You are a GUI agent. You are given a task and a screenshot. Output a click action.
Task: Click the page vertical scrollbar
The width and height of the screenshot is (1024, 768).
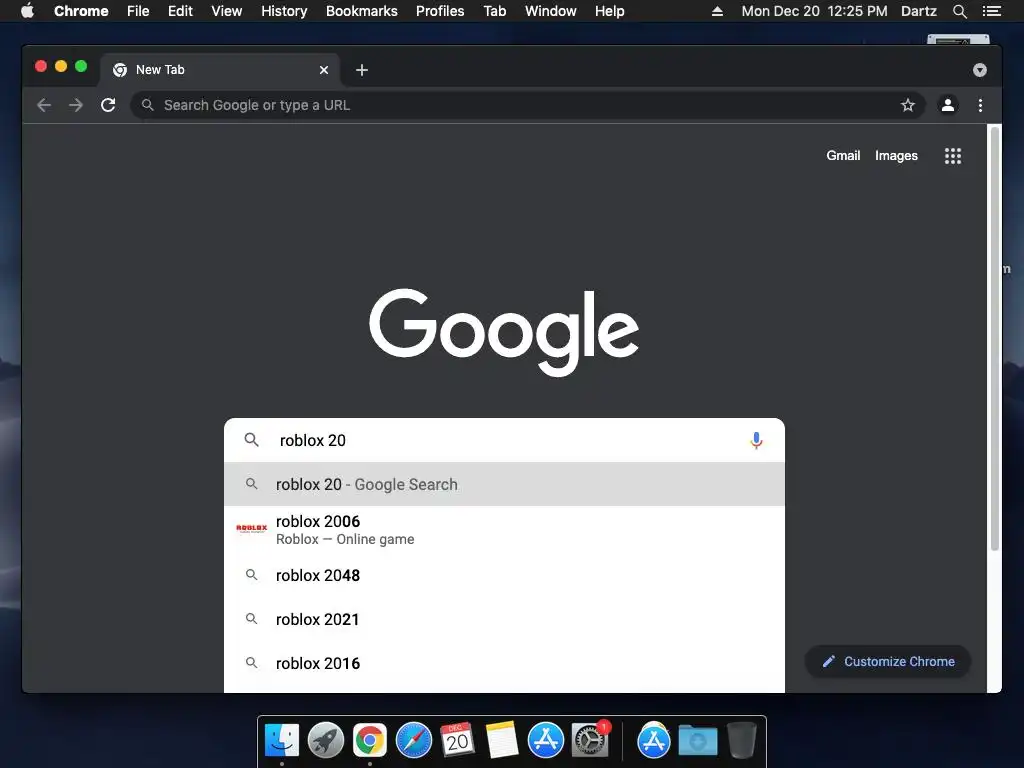(x=995, y=339)
